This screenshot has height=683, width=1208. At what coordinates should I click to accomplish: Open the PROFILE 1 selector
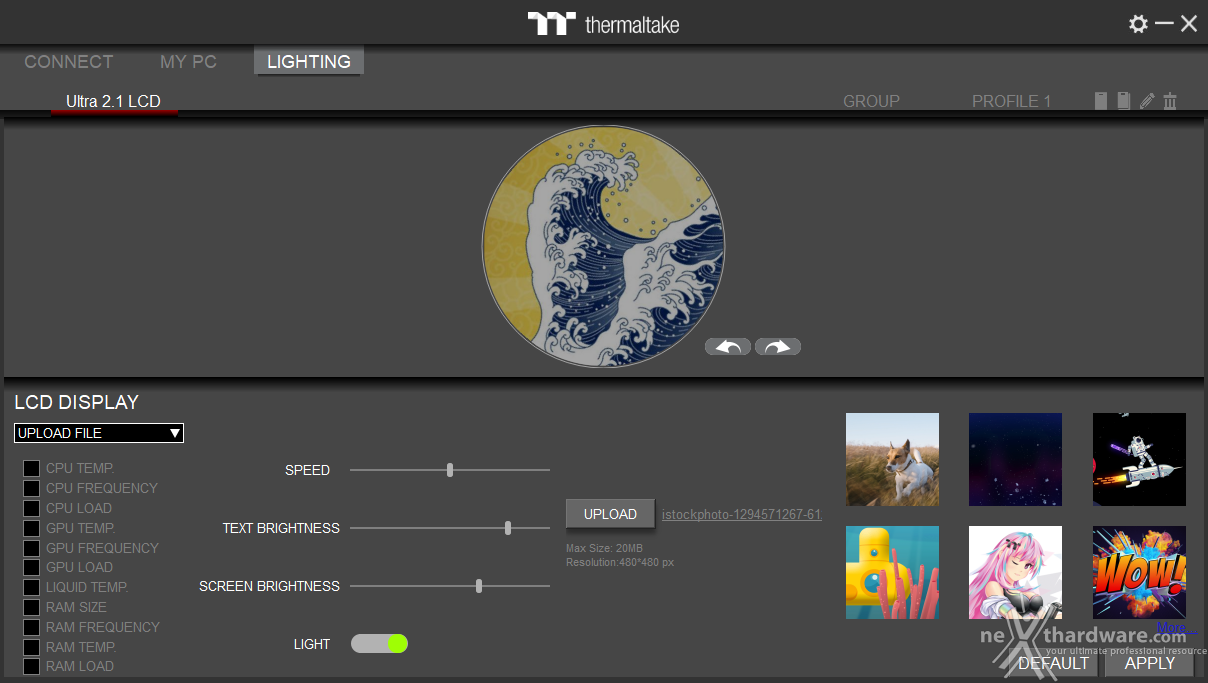[1011, 101]
